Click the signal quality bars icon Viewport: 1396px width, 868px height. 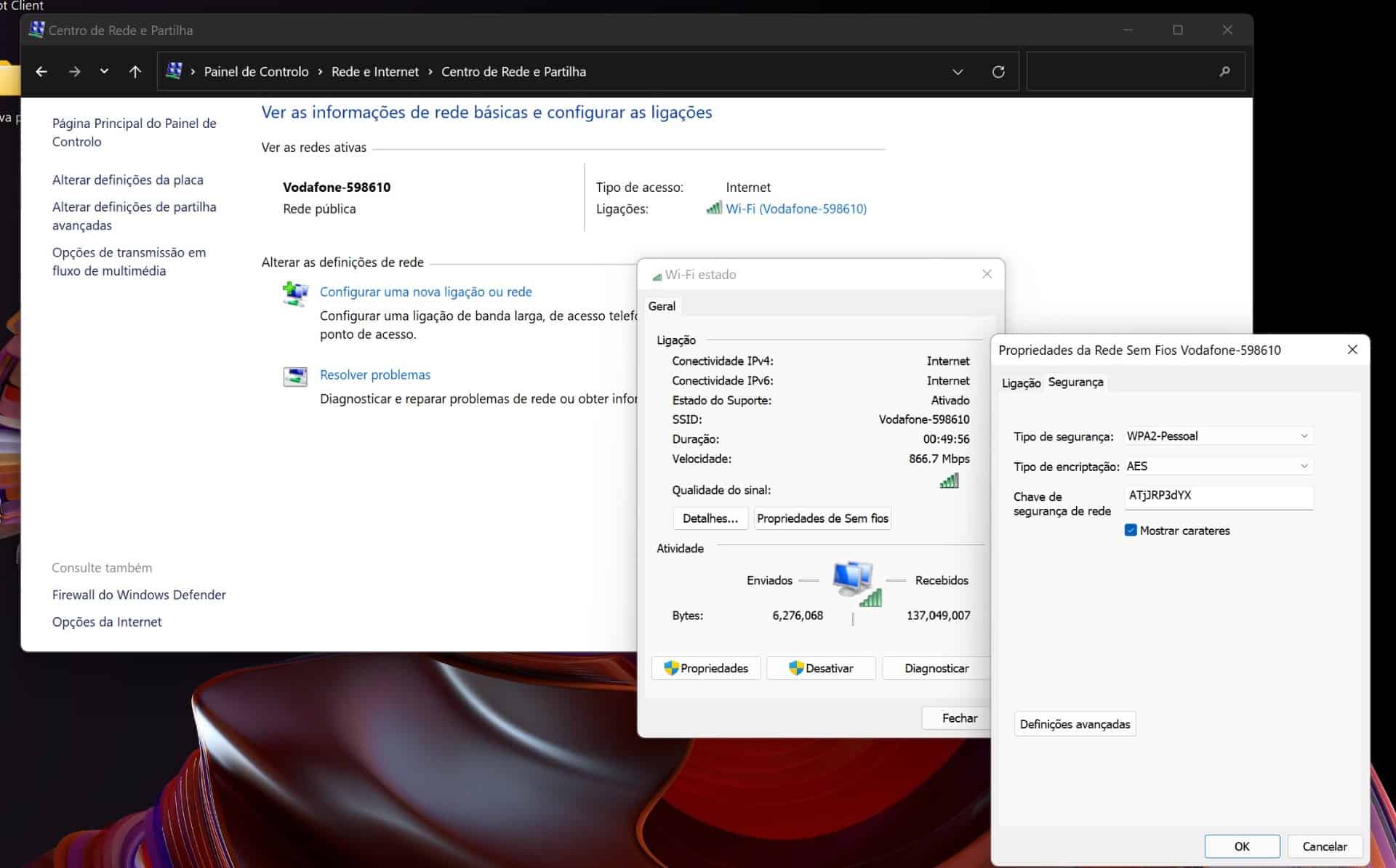pos(950,481)
